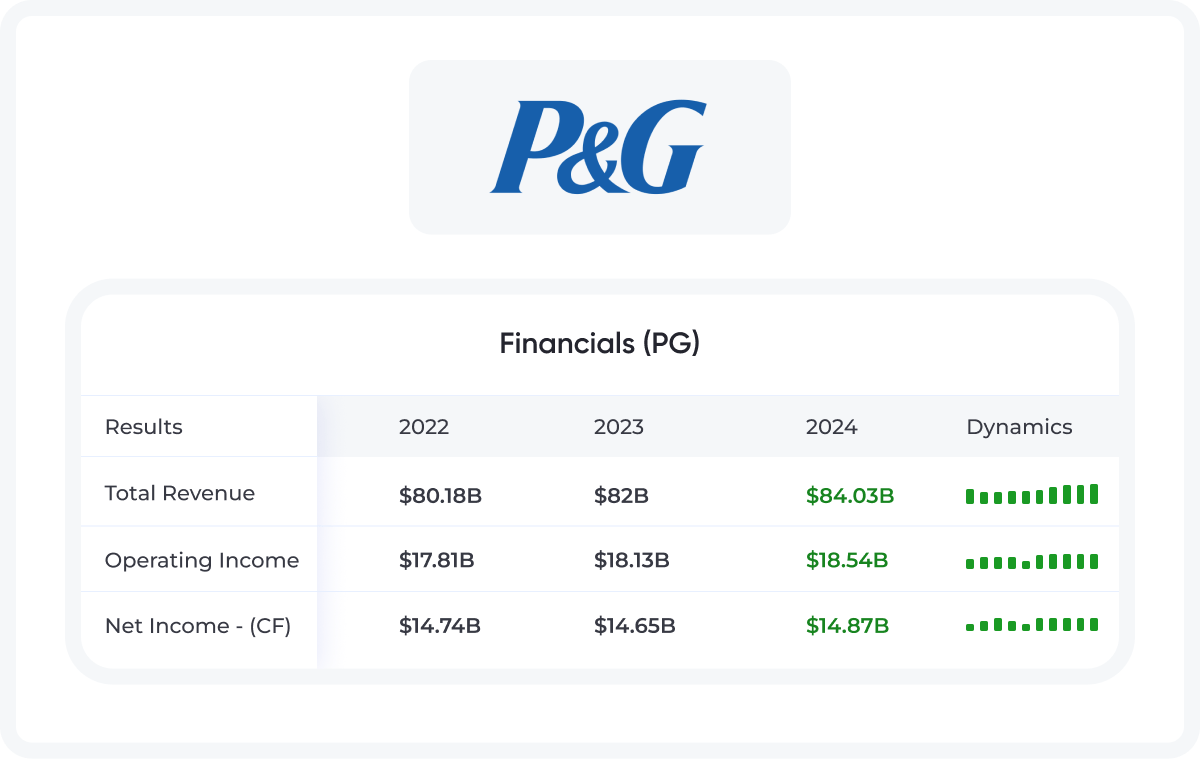Viewport: 1200px width, 759px height.
Task: Click the Operating Income dynamics bar chart
Action: [x=1032, y=561]
